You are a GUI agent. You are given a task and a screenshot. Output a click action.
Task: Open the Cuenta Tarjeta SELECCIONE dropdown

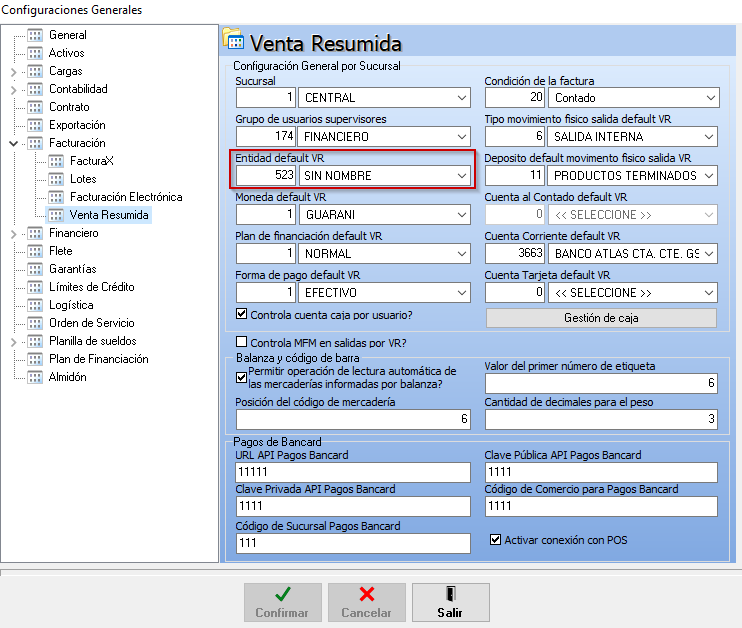(x=709, y=293)
